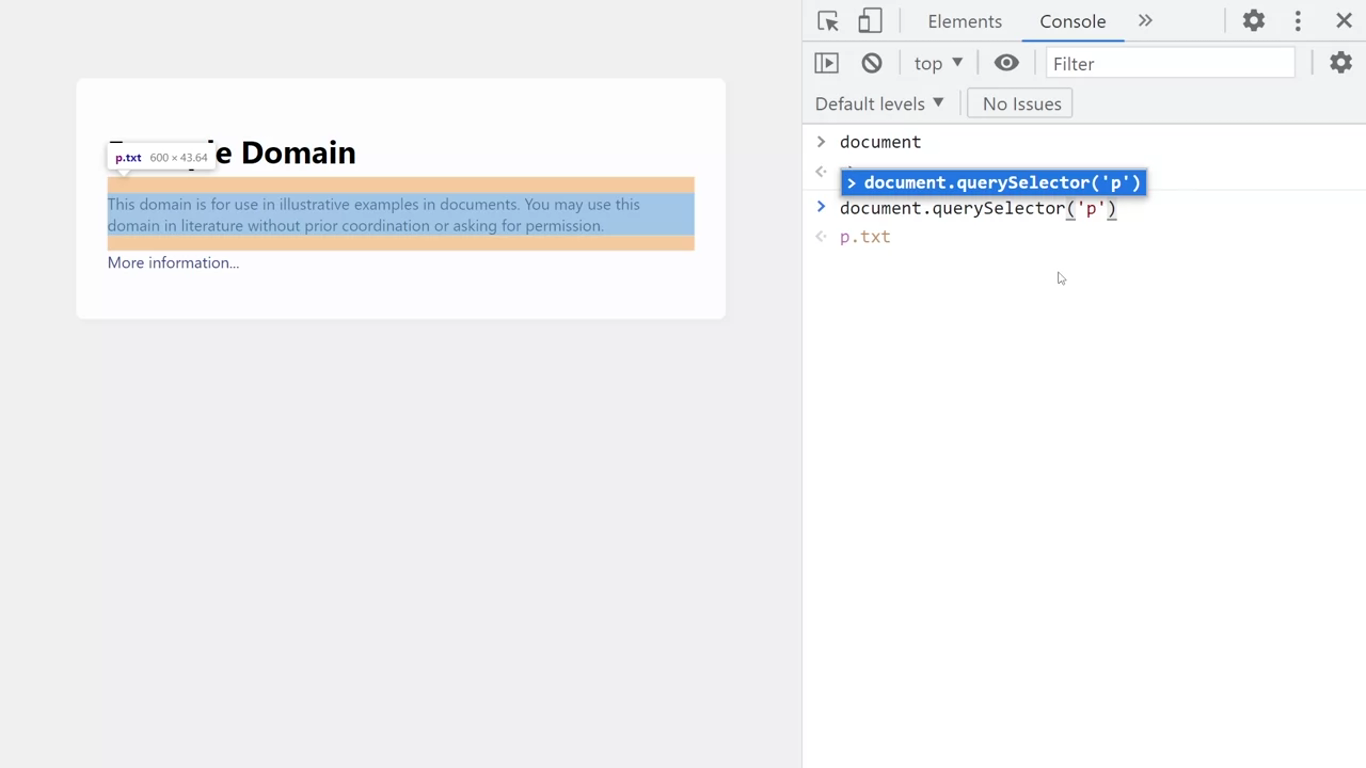Open console settings gear beside Filter

[1340, 63]
